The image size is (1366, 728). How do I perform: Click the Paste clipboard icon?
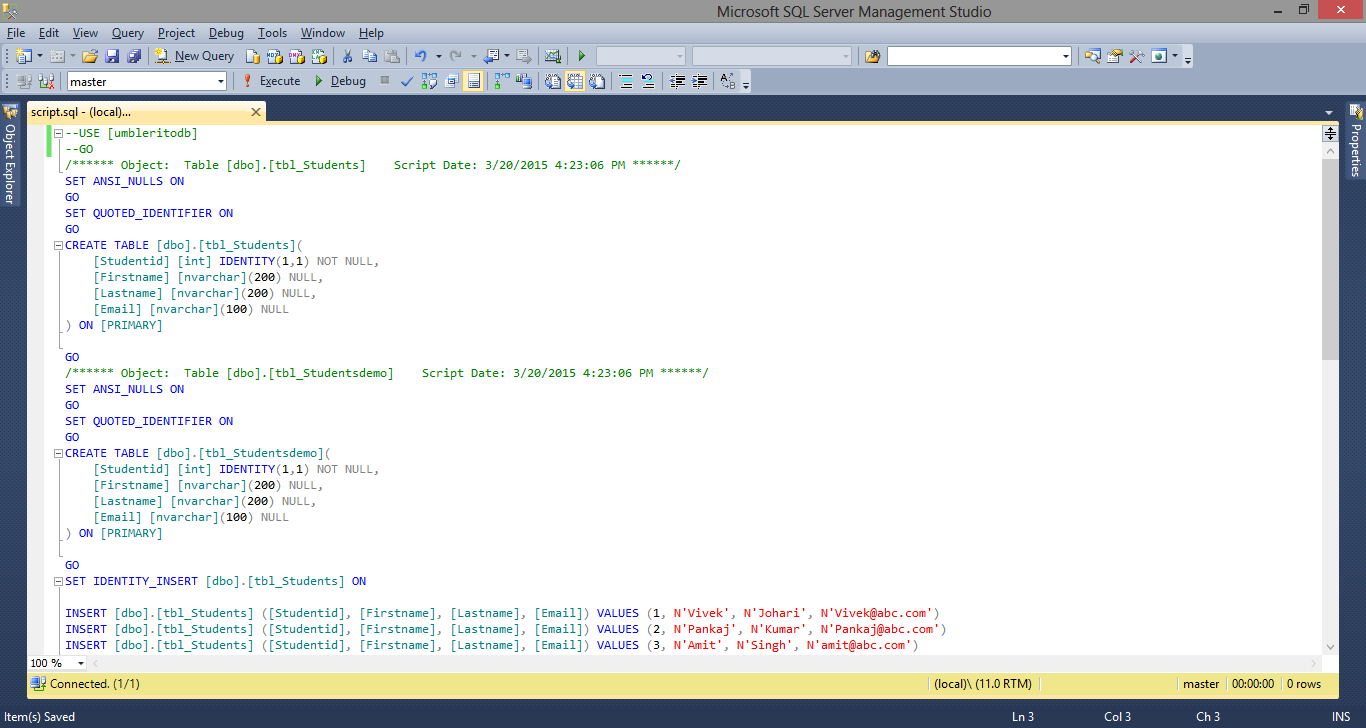[392, 56]
